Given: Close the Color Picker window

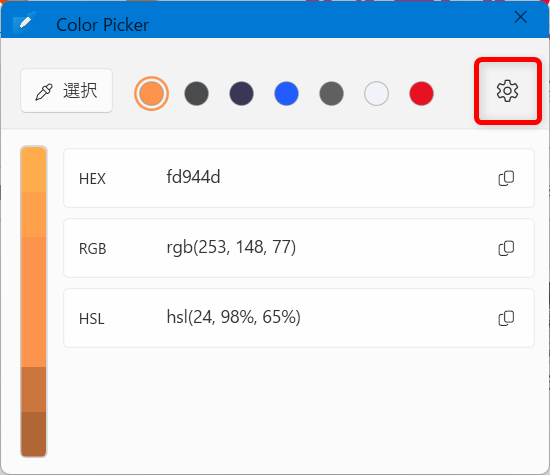Looking at the screenshot, I should point(521,16).
